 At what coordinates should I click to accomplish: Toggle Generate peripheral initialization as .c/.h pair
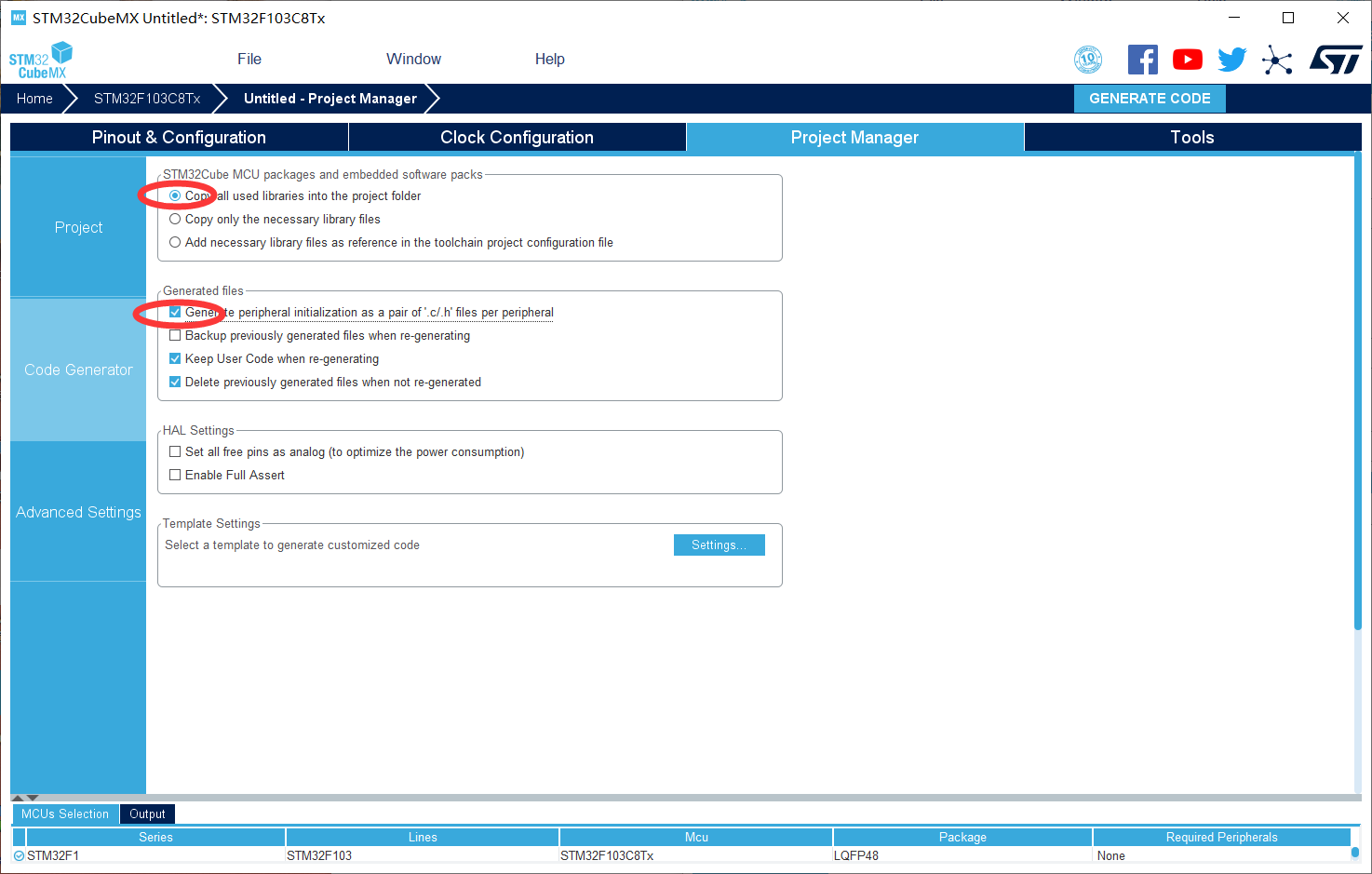click(x=175, y=312)
